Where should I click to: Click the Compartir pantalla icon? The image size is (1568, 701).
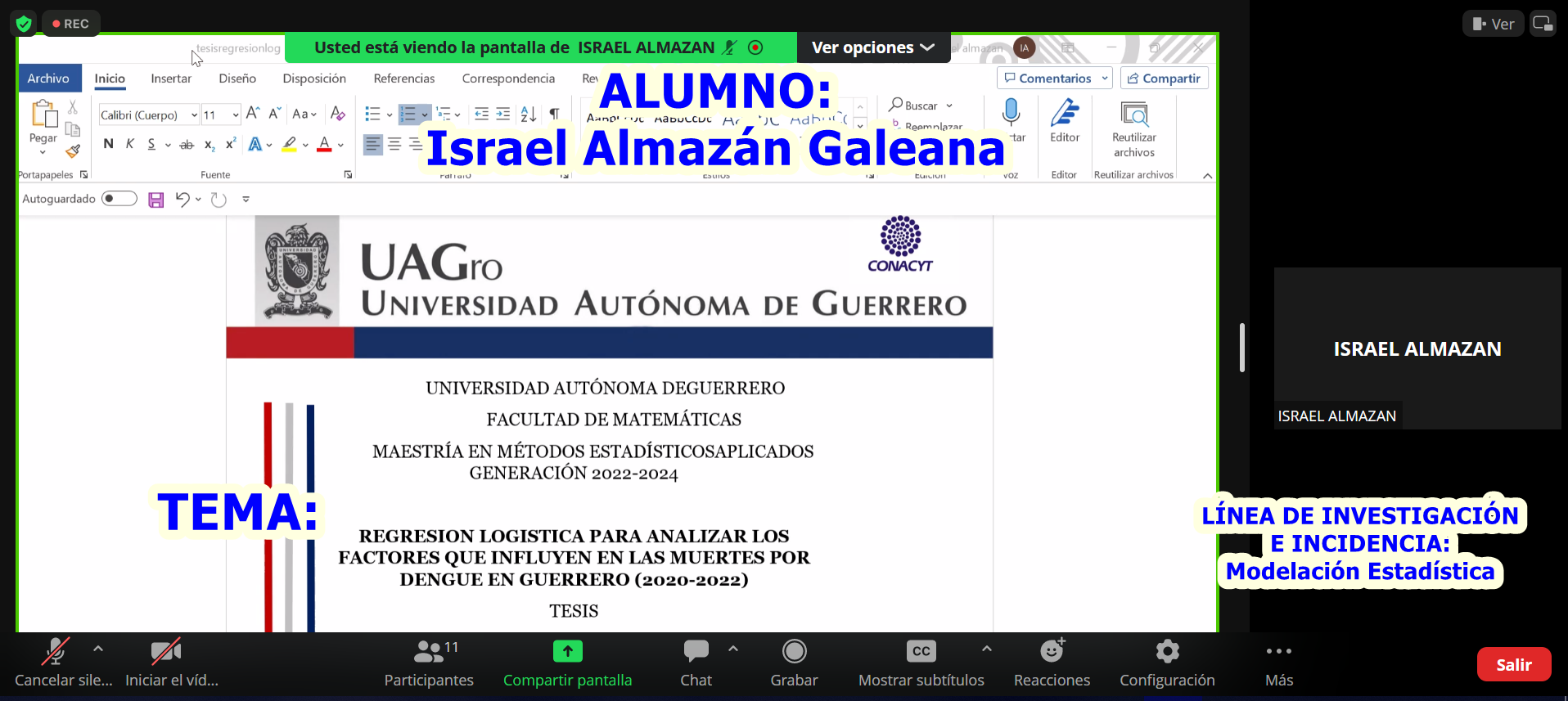click(x=567, y=651)
